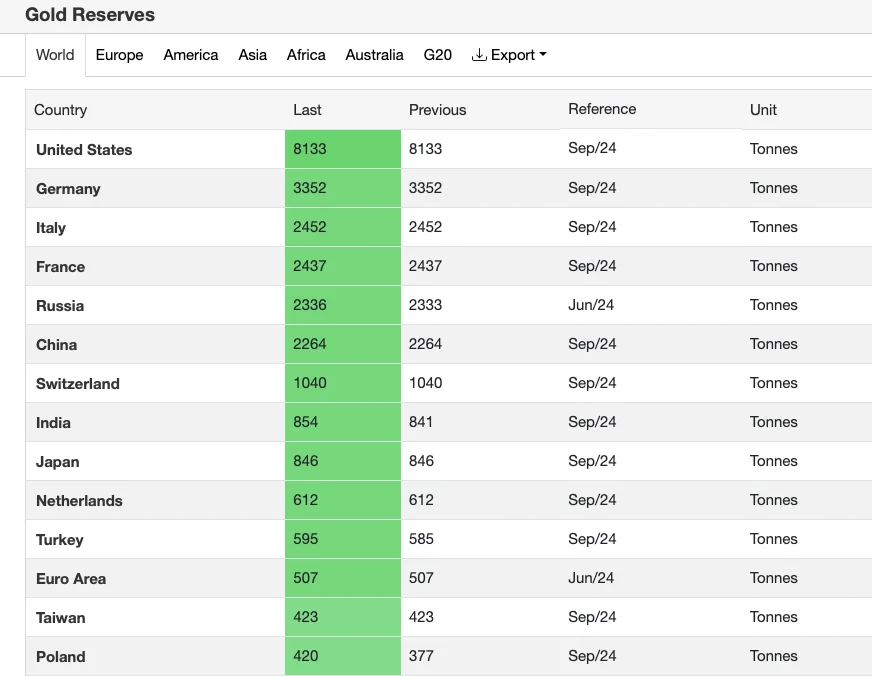
Task: Open the Germany country link
Action: point(68,189)
